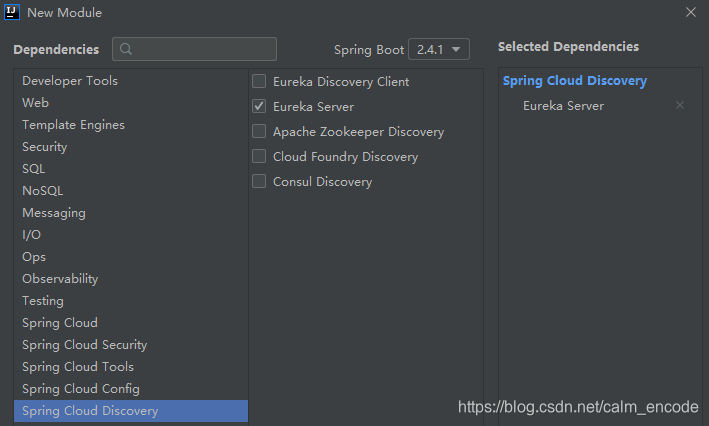Open Template Engines category

131,125
